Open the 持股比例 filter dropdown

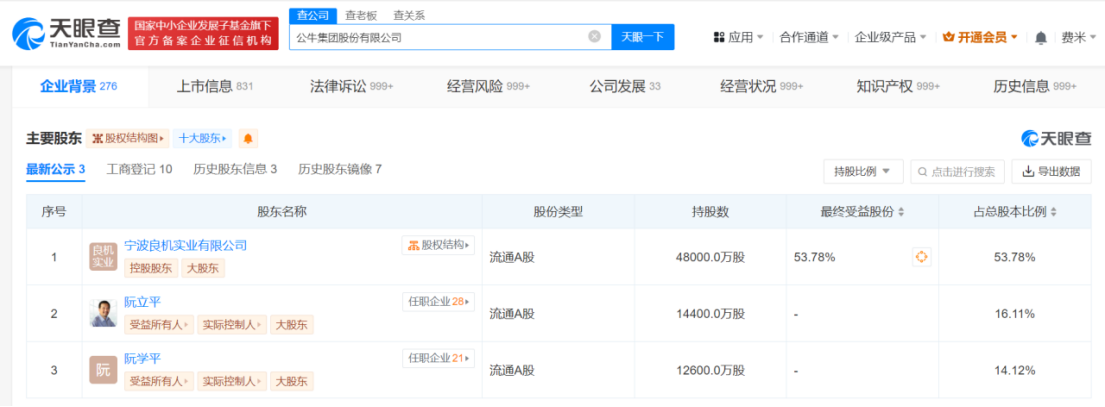pos(863,171)
